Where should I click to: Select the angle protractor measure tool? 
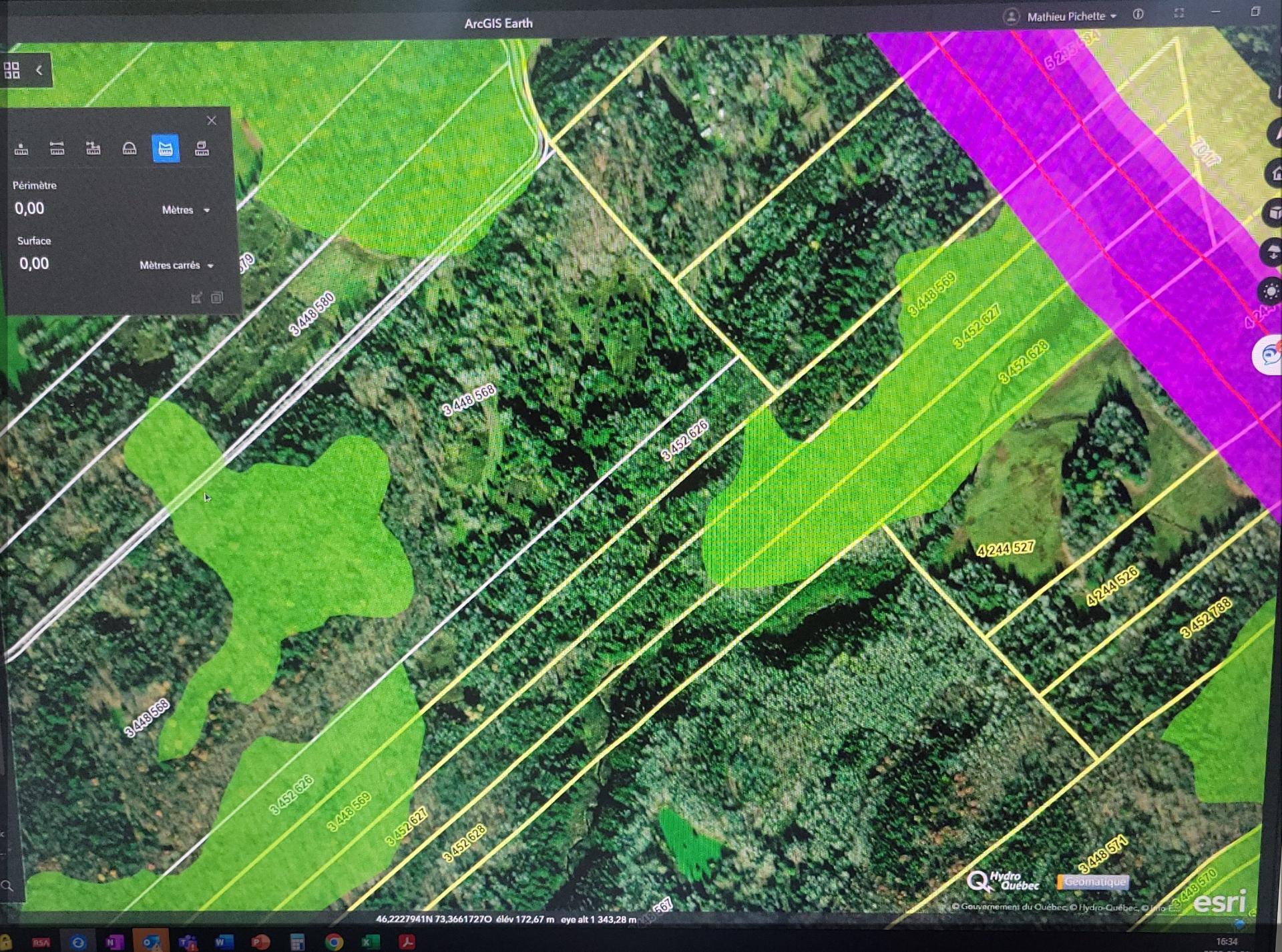tap(130, 148)
